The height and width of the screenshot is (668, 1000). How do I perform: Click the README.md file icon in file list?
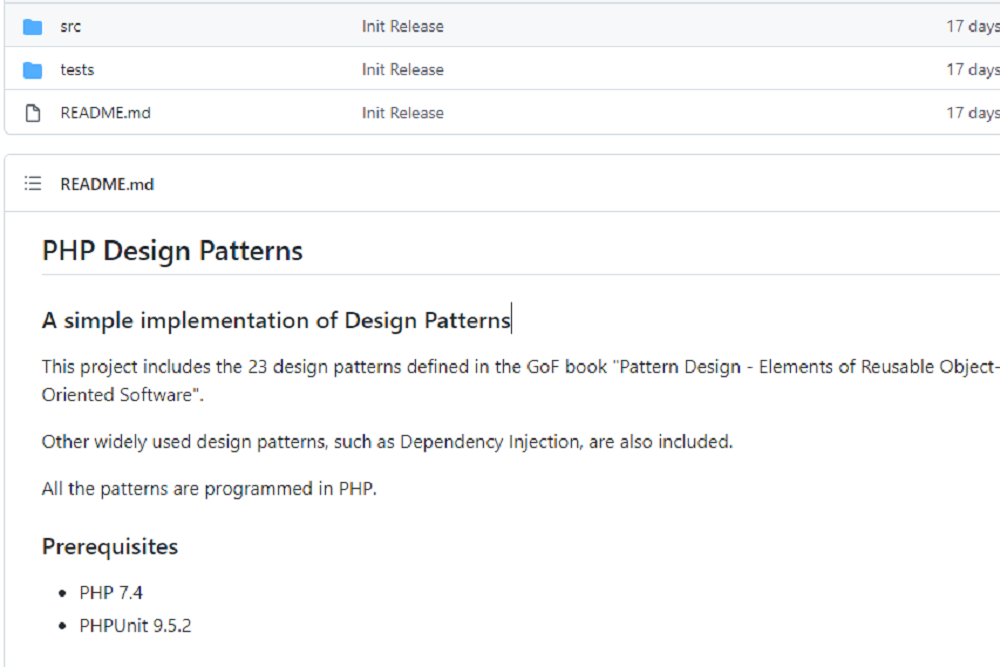point(33,113)
